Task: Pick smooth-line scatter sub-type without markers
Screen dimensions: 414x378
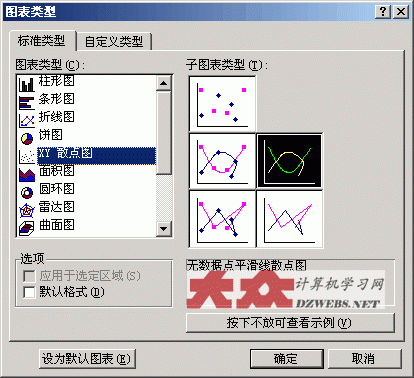Action: (289, 161)
